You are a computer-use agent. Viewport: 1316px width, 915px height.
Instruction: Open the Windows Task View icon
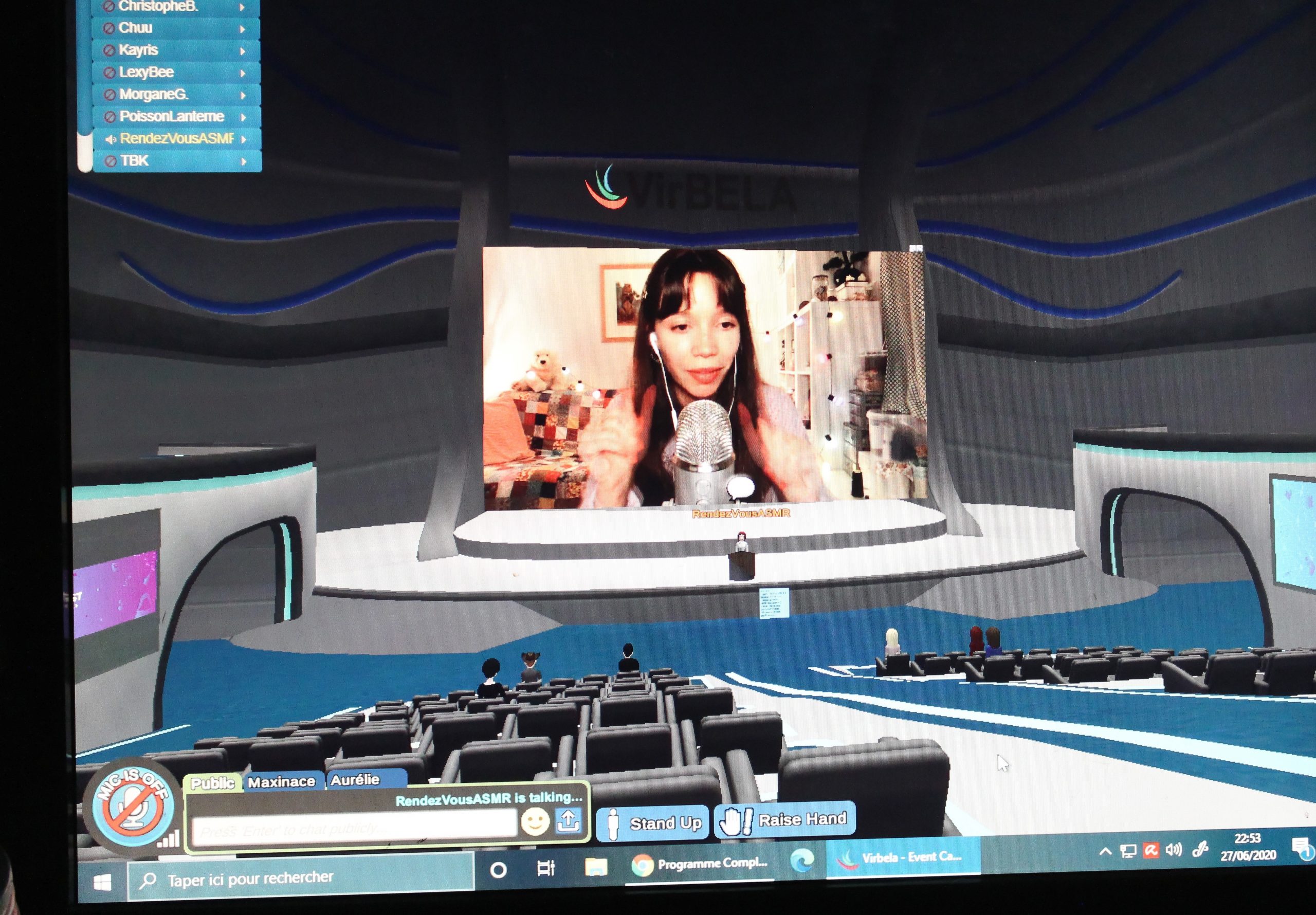tap(545, 869)
